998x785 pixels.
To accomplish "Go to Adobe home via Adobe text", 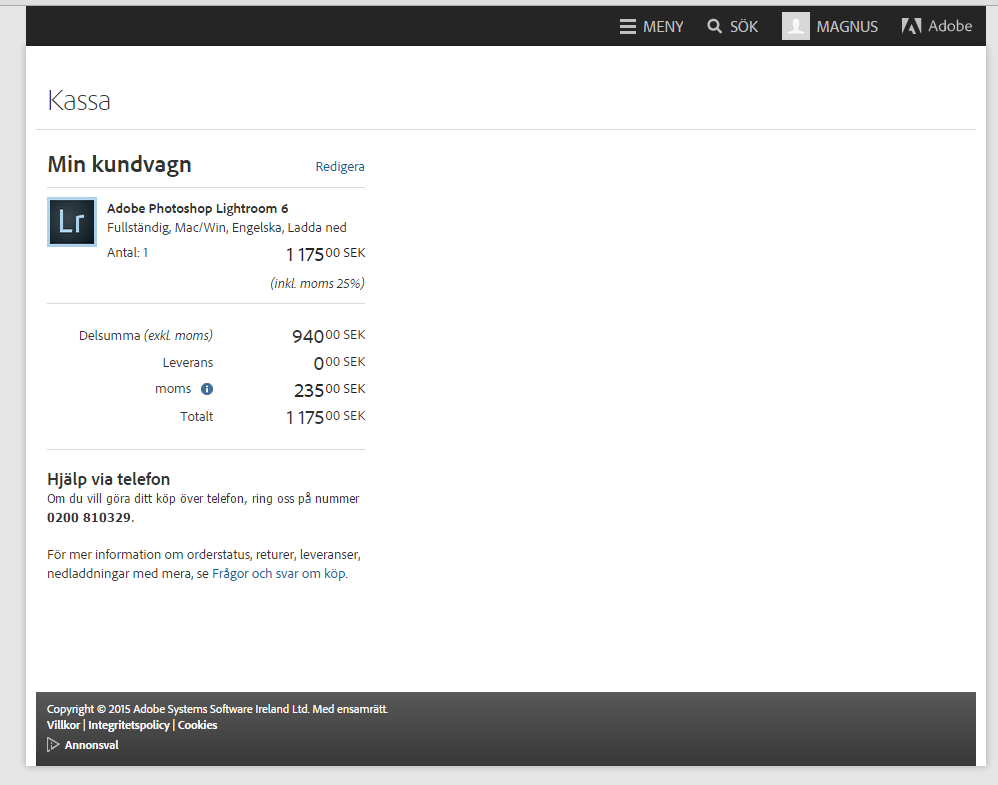I will pyautogui.click(x=950, y=26).
